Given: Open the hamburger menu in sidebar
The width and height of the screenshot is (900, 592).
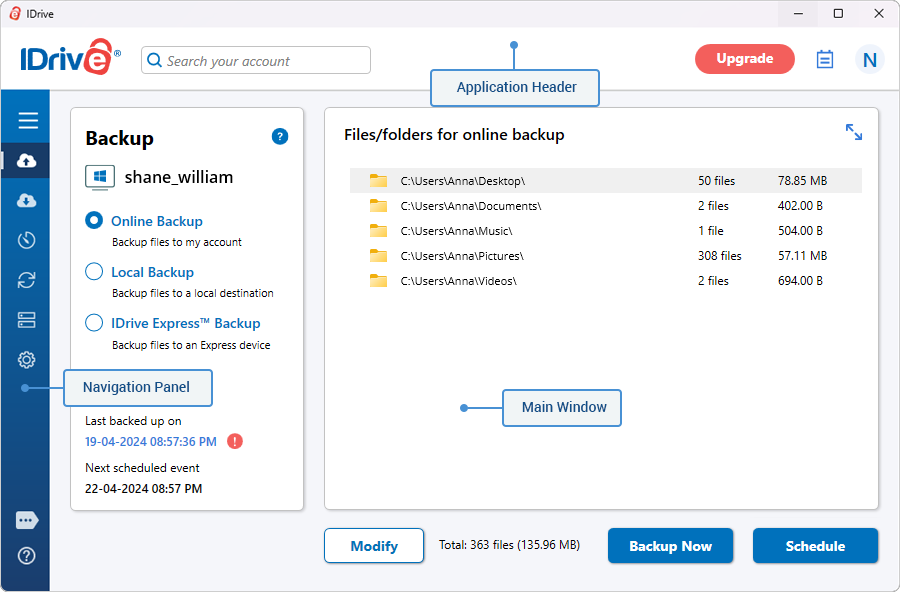Looking at the screenshot, I should 27,121.
